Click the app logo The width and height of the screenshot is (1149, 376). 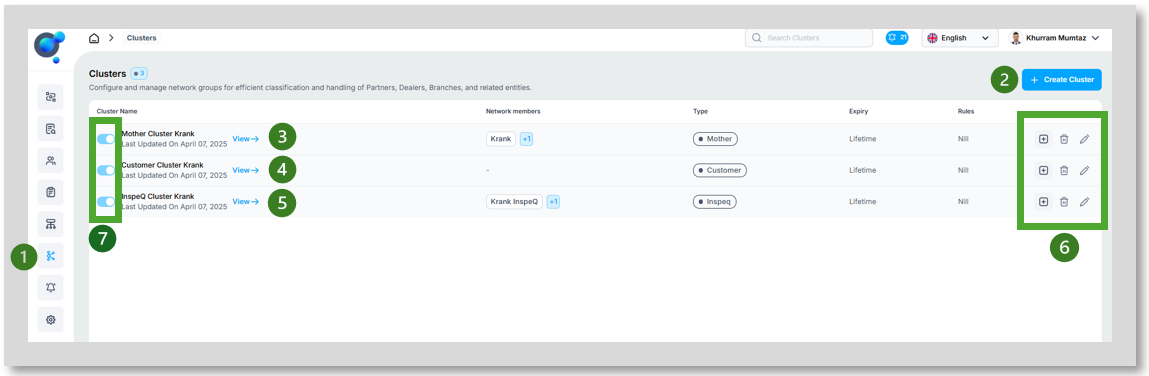50,48
